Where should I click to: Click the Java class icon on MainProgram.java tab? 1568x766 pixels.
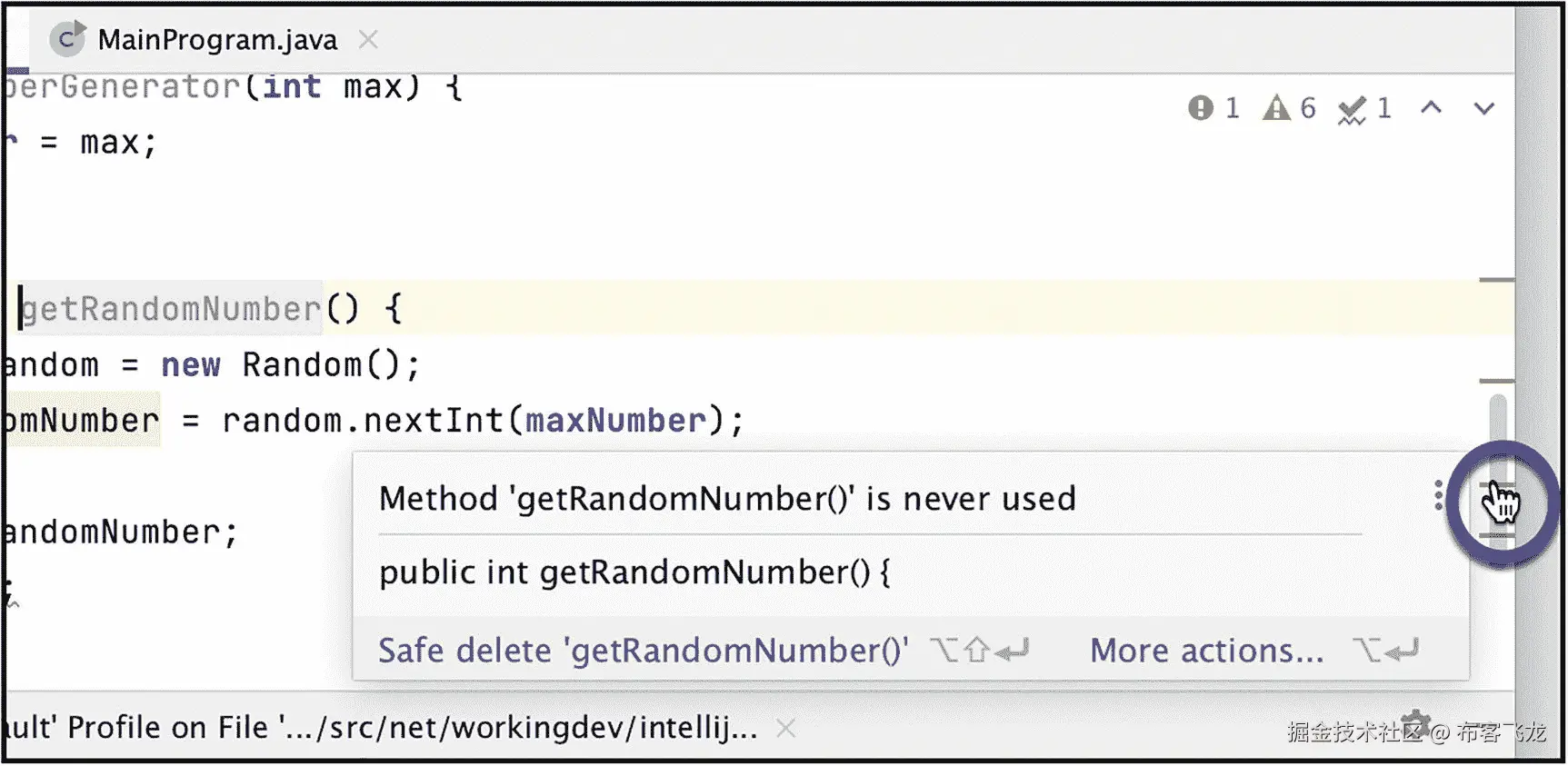[x=68, y=38]
